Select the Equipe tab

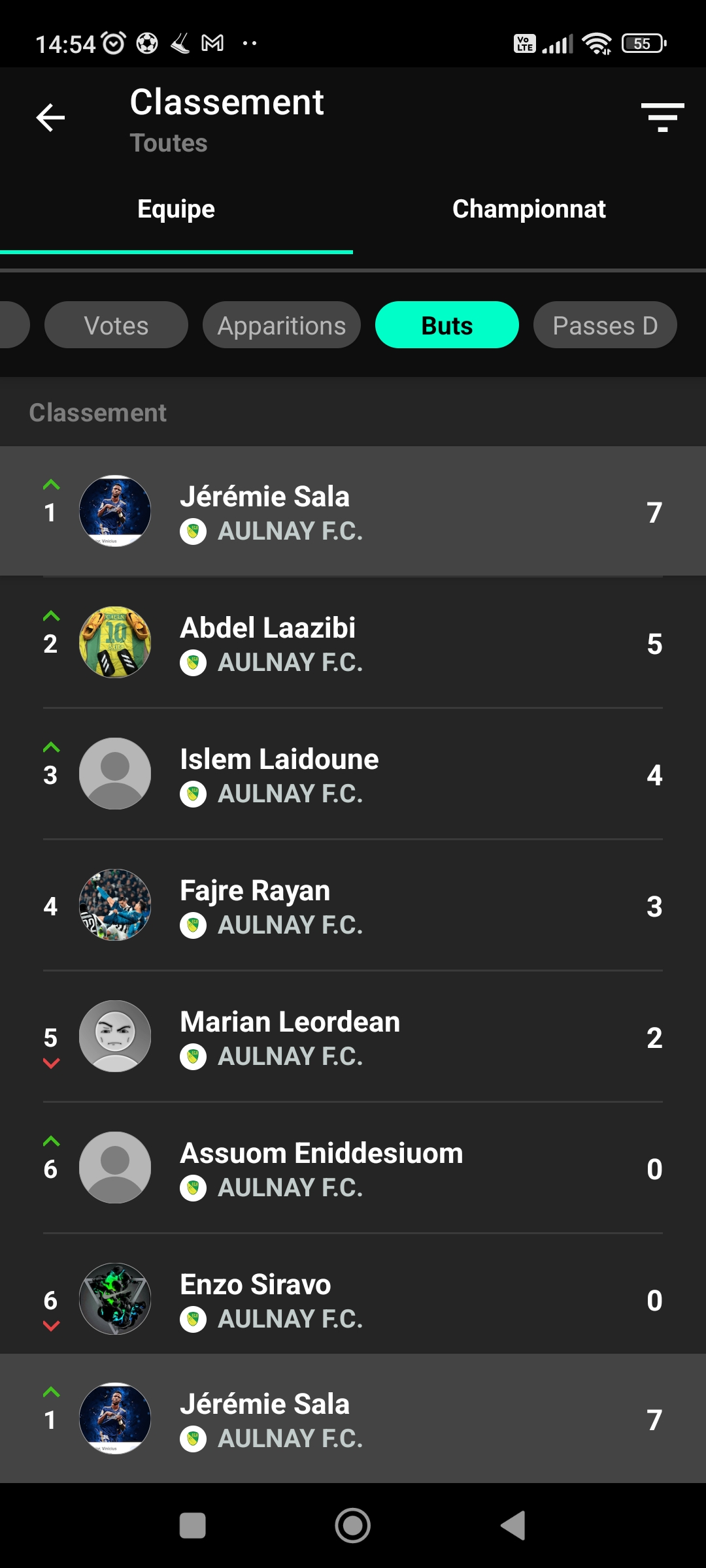click(x=176, y=209)
